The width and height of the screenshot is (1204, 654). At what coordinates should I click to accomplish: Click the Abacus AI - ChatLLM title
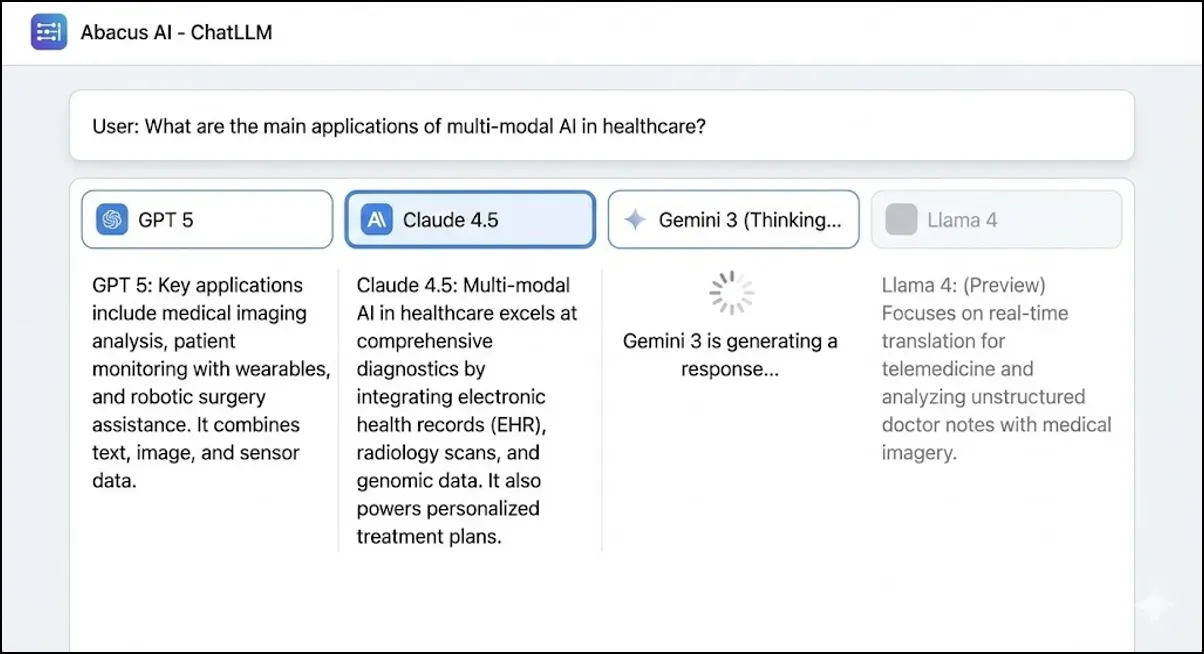[x=176, y=31]
